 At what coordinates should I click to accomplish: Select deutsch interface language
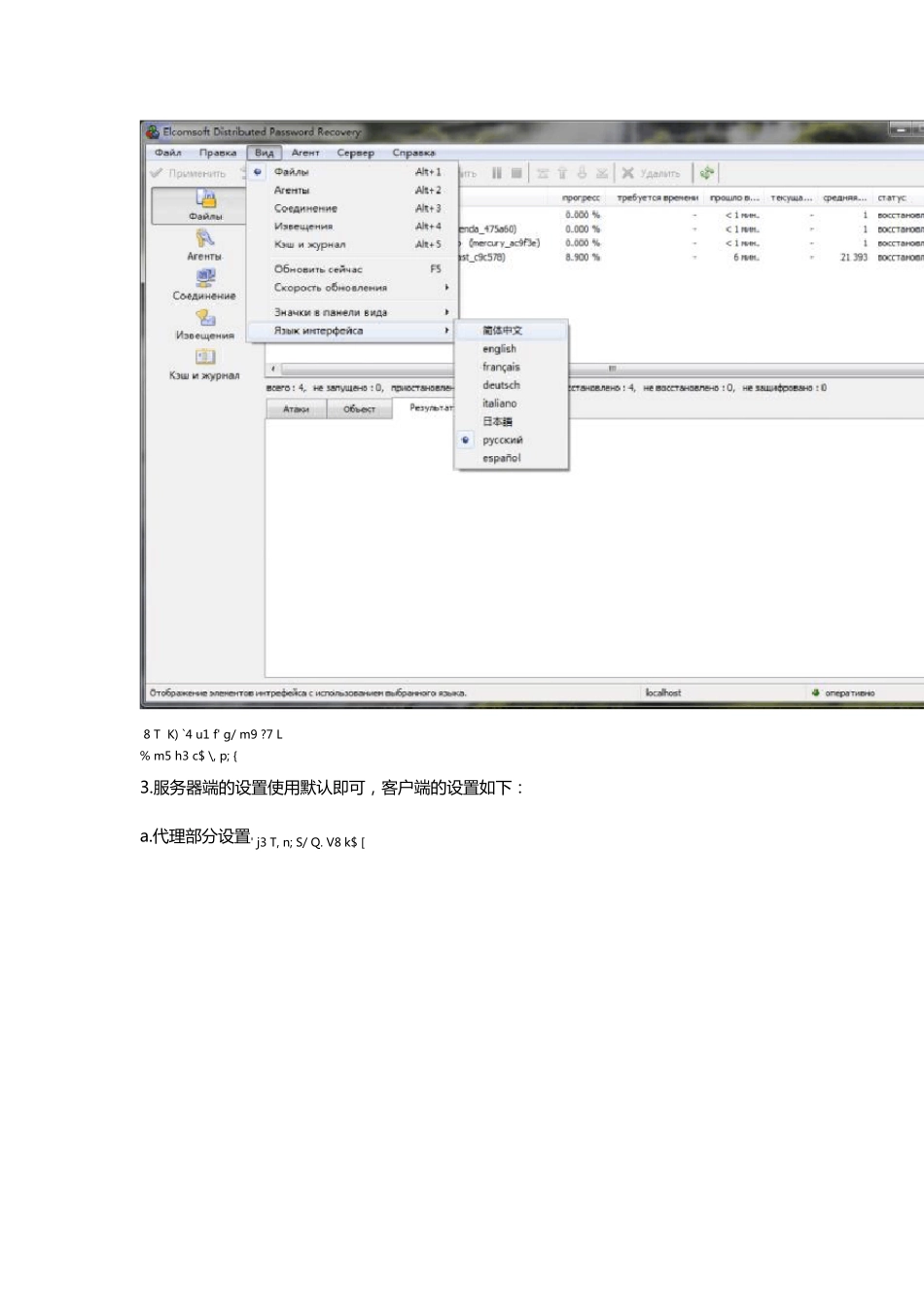(x=512, y=385)
